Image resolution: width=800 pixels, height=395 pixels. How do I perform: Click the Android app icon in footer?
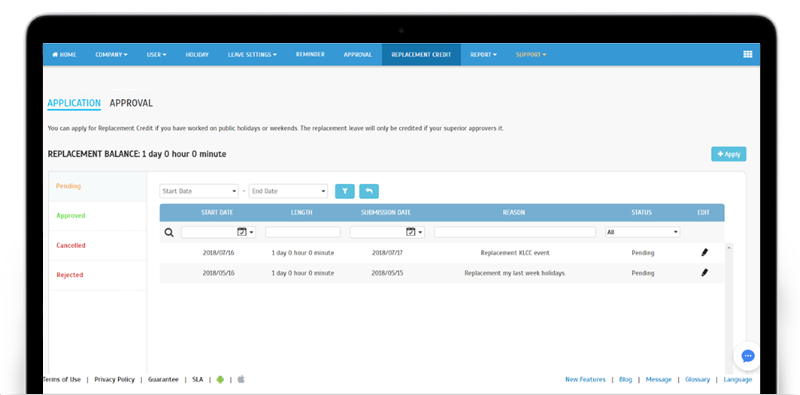coord(220,379)
